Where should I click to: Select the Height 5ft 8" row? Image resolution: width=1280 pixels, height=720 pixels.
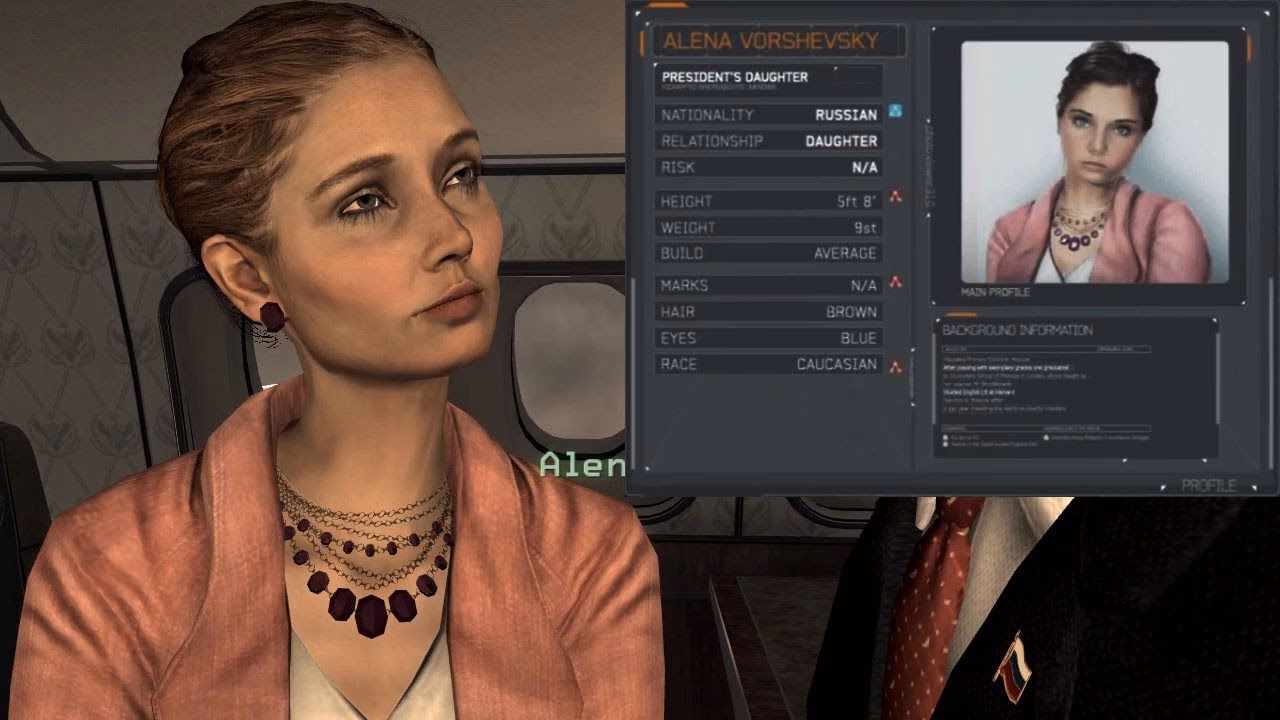point(769,201)
